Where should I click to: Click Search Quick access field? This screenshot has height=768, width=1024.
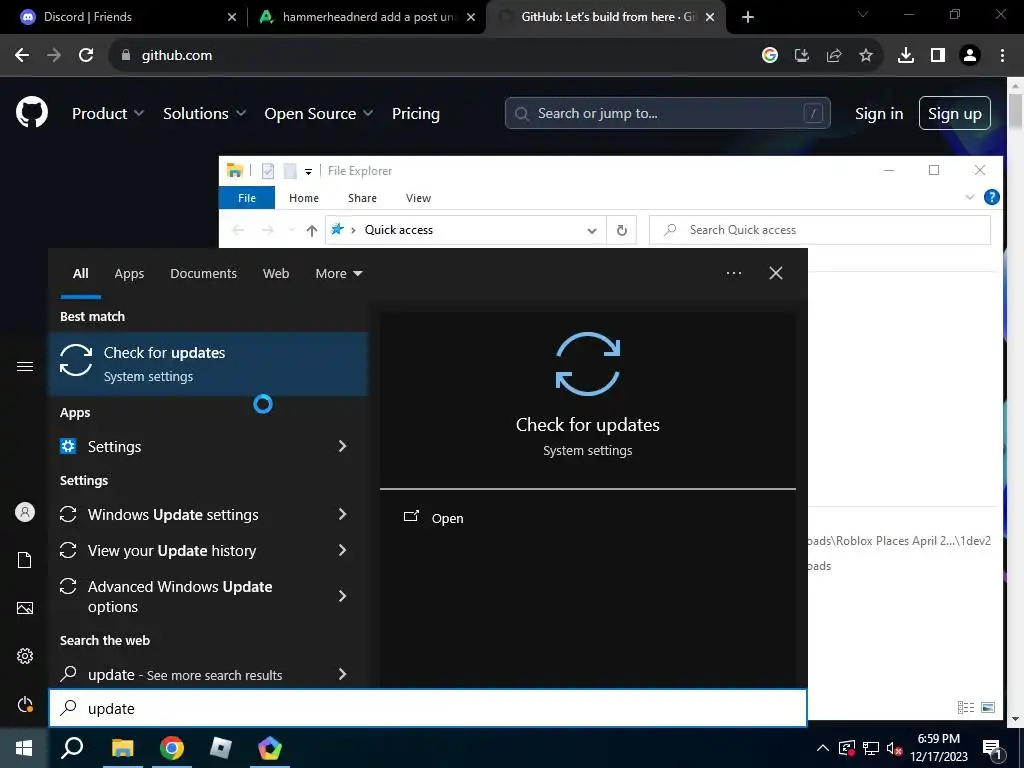820,230
